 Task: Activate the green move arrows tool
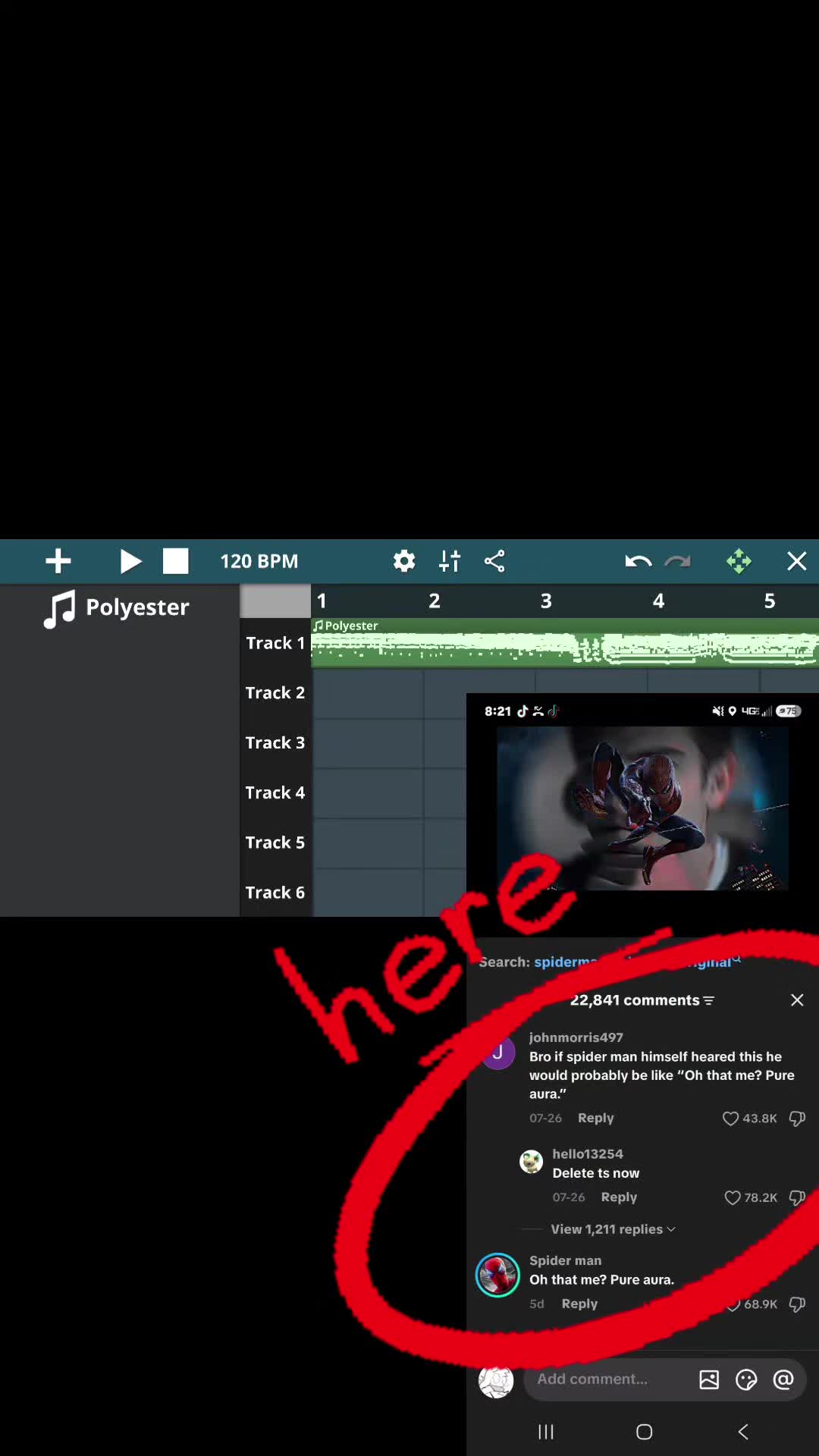[739, 561]
